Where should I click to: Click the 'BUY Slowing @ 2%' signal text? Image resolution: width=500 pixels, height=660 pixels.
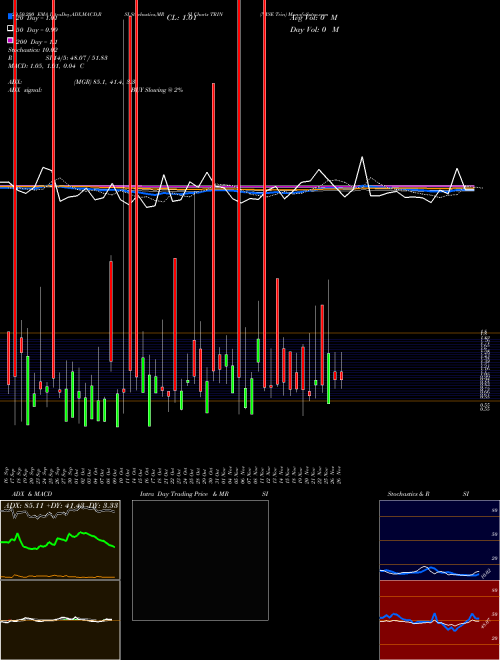click(x=157, y=90)
